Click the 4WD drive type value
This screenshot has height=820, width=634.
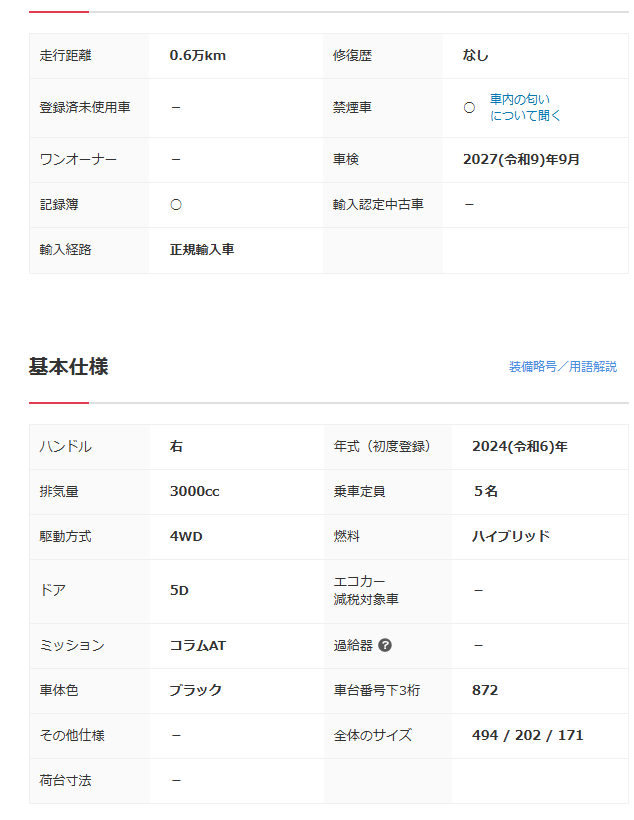pyautogui.click(x=186, y=536)
